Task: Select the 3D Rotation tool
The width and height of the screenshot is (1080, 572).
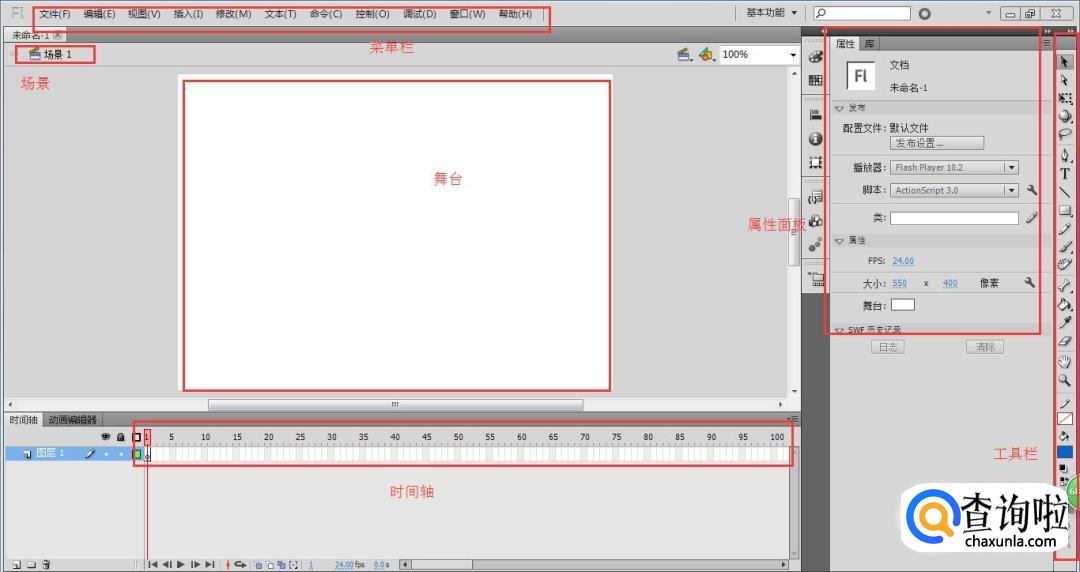Action: point(1065,116)
